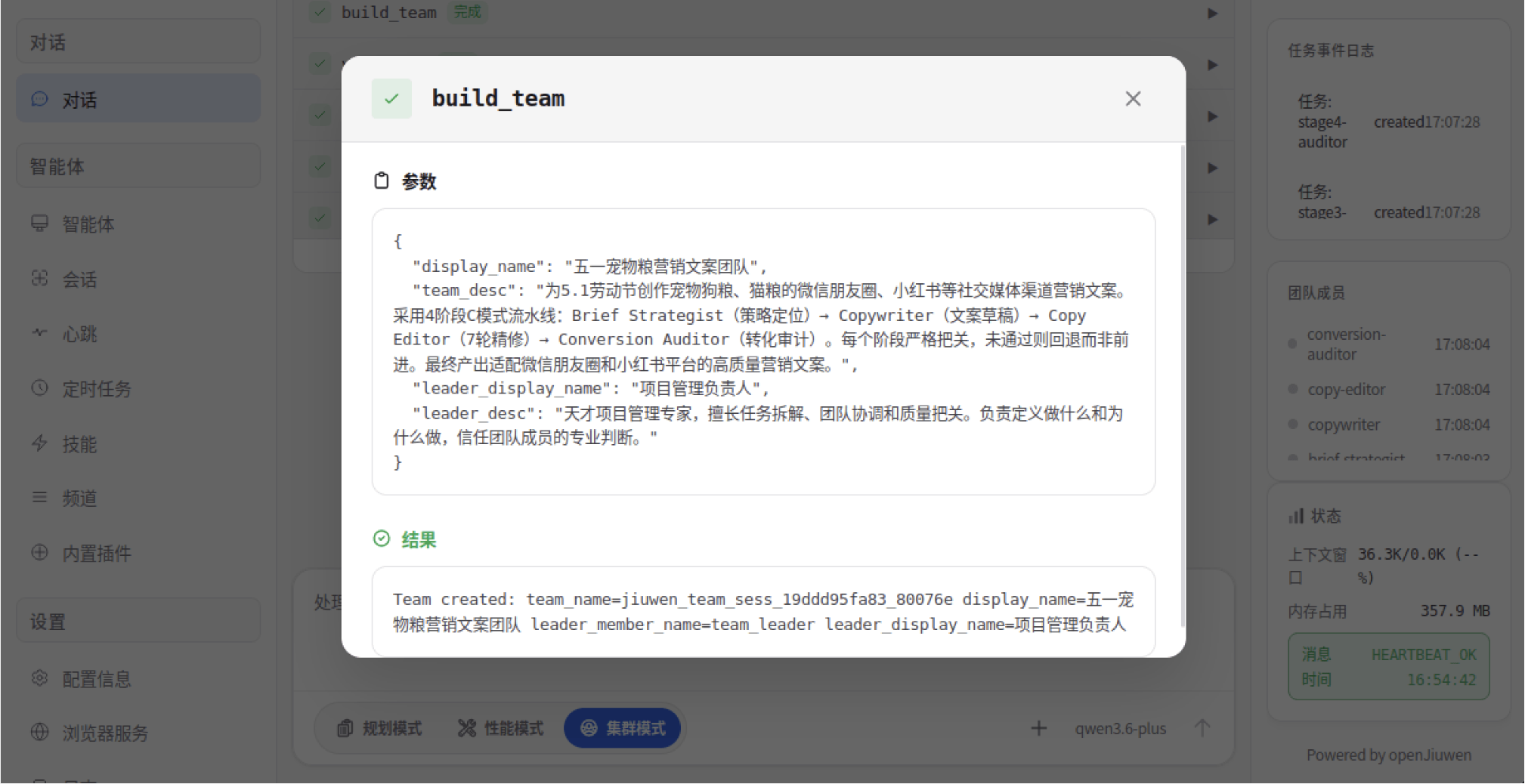Click the 完成 status badge
This screenshot has height=784, width=1525.
[468, 11]
